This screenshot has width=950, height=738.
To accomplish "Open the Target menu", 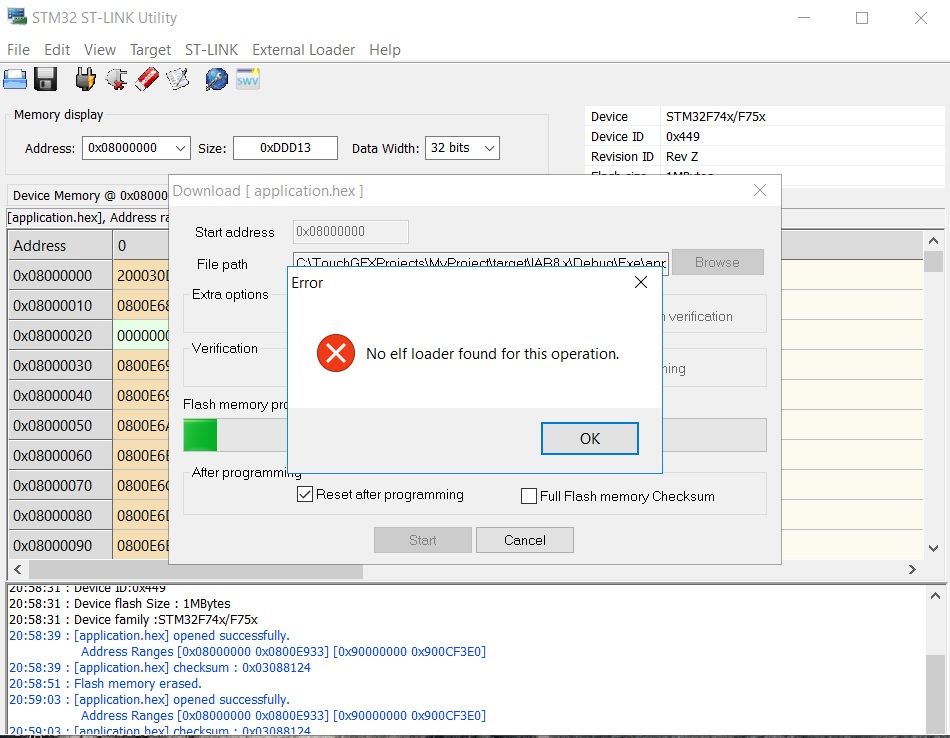I will tap(150, 50).
